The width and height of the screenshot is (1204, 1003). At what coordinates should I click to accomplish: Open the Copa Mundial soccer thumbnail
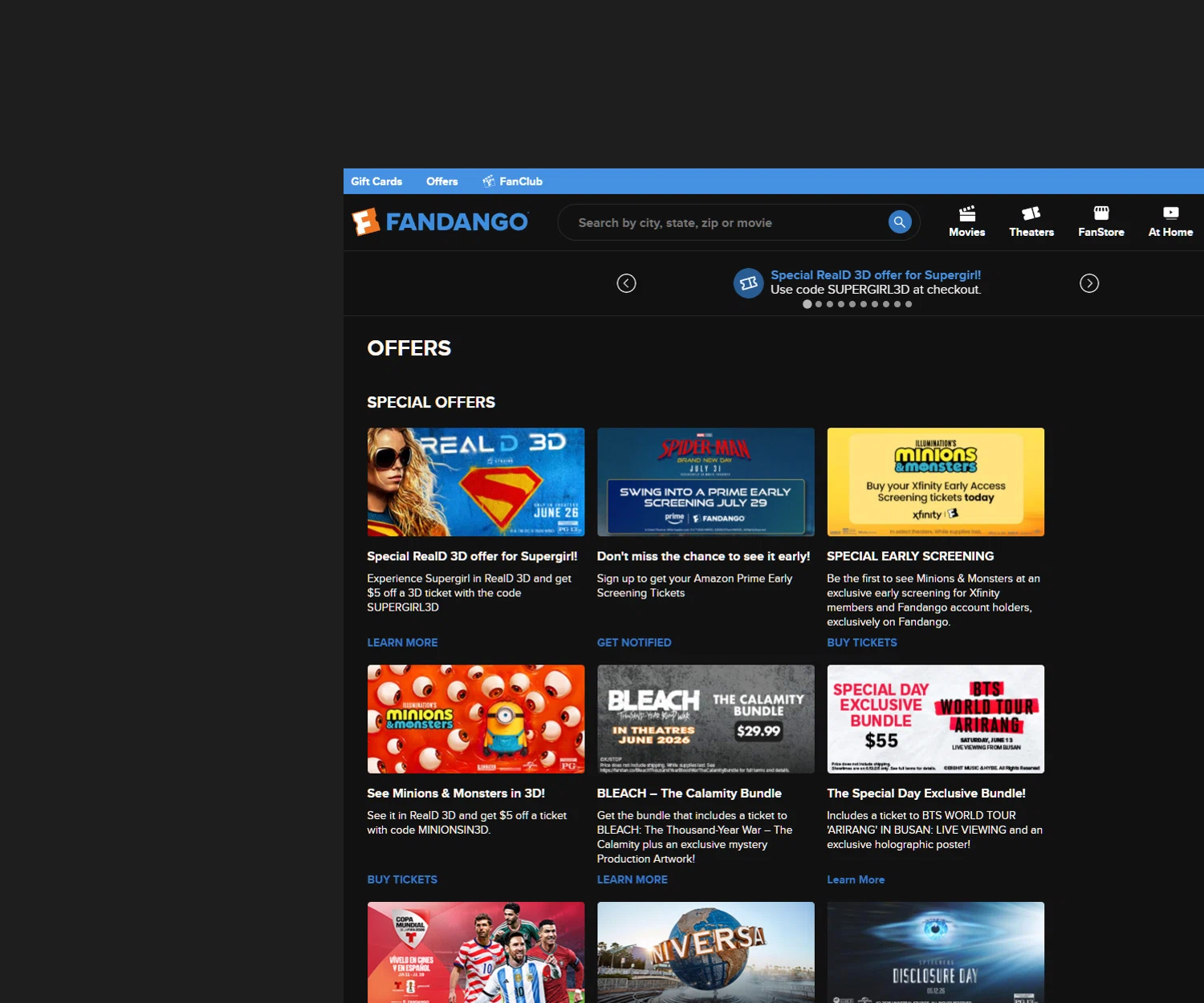[476, 952]
